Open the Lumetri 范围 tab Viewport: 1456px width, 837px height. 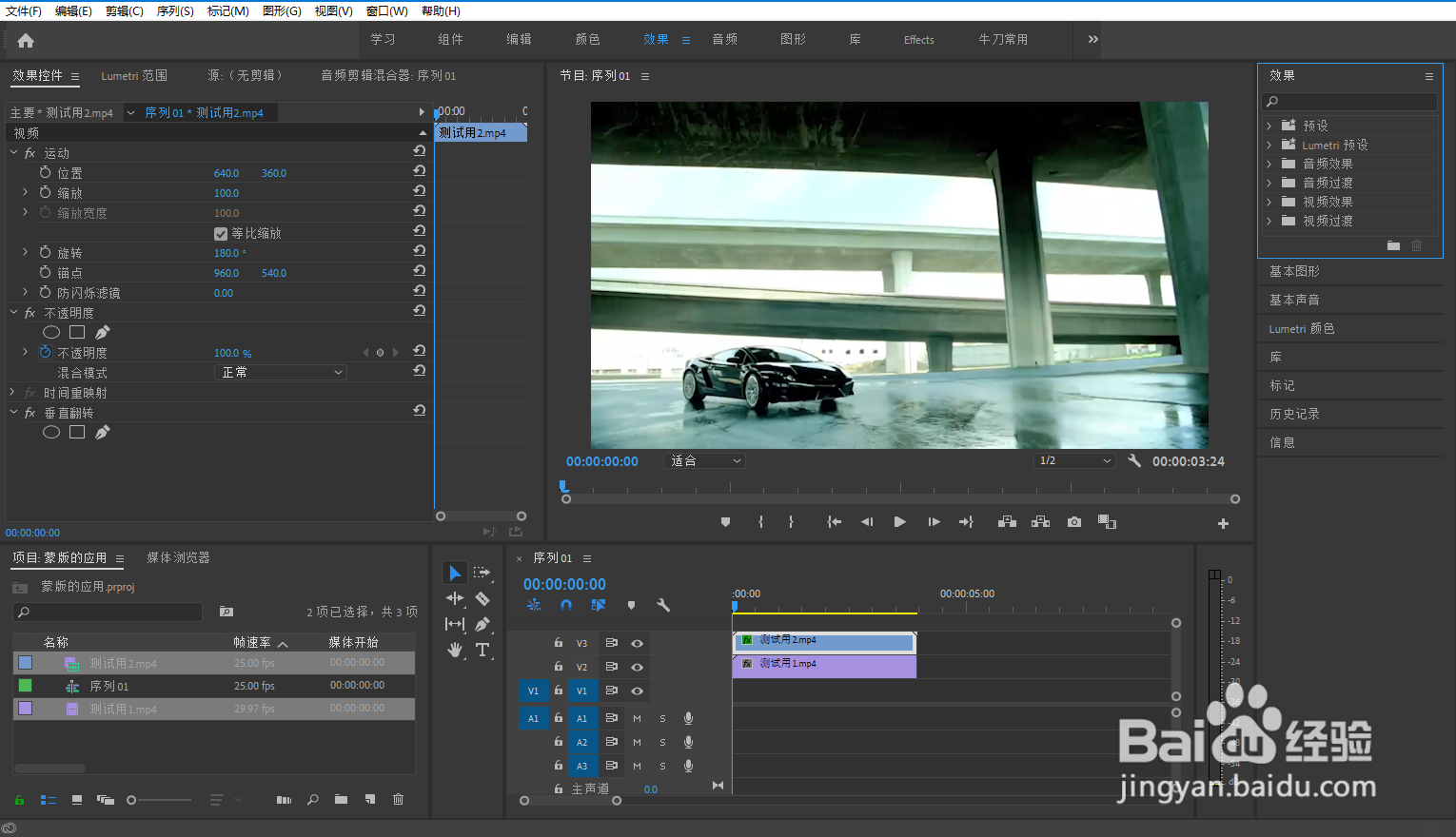pyautogui.click(x=134, y=75)
